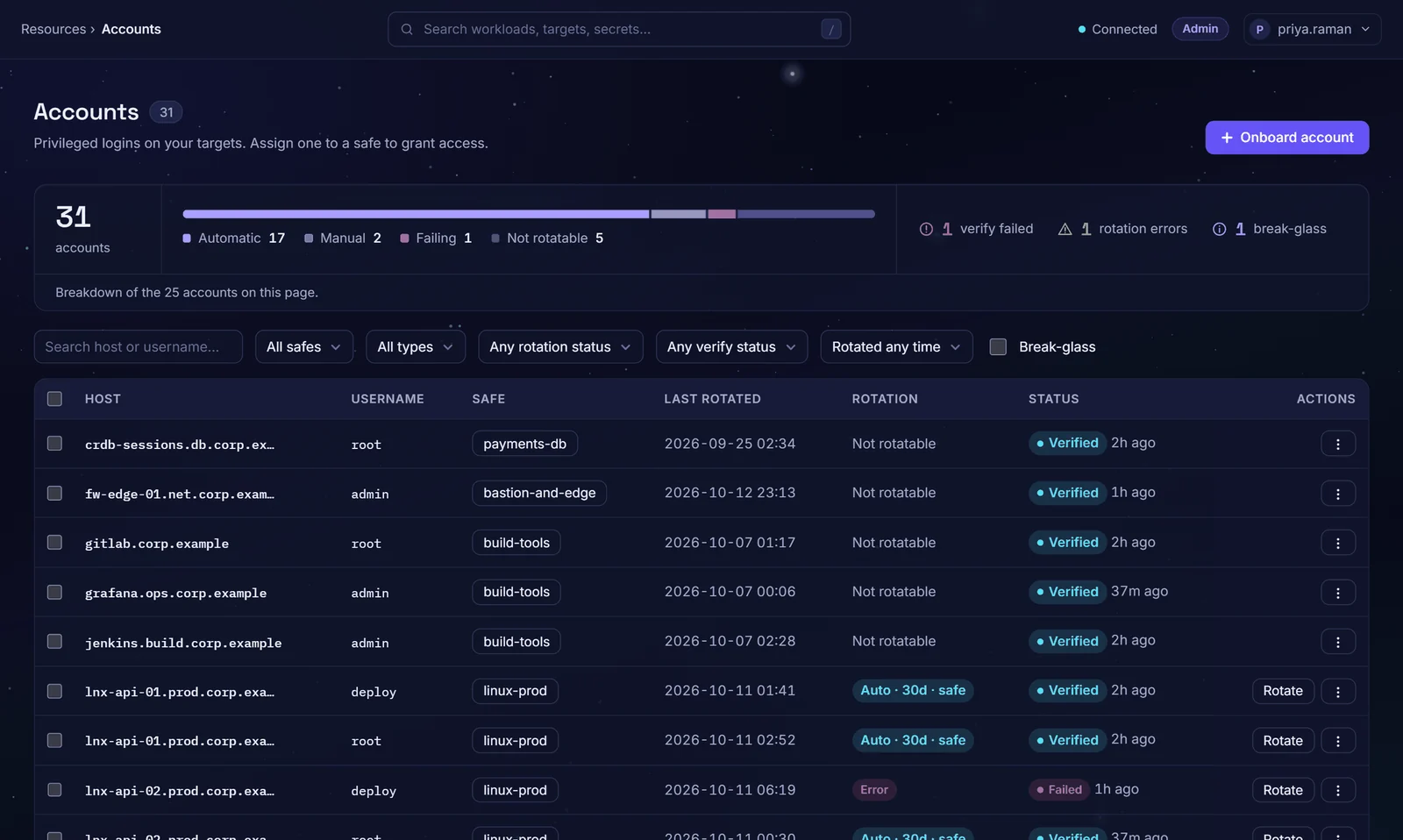
Task: Click the purple Automatic segment of breakdown bar
Action: (x=416, y=214)
